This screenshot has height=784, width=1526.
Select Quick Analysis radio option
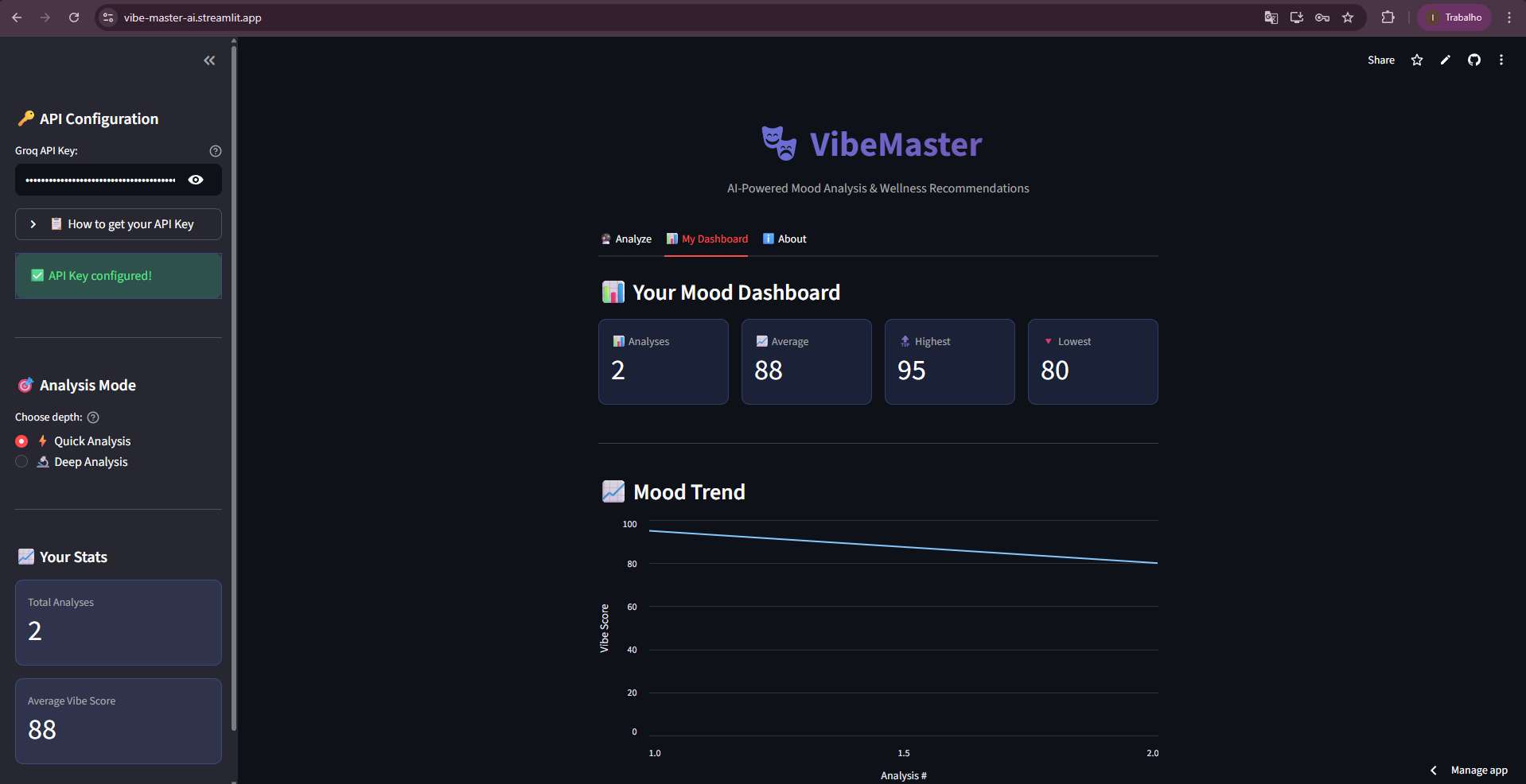pyautogui.click(x=21, y=441)
